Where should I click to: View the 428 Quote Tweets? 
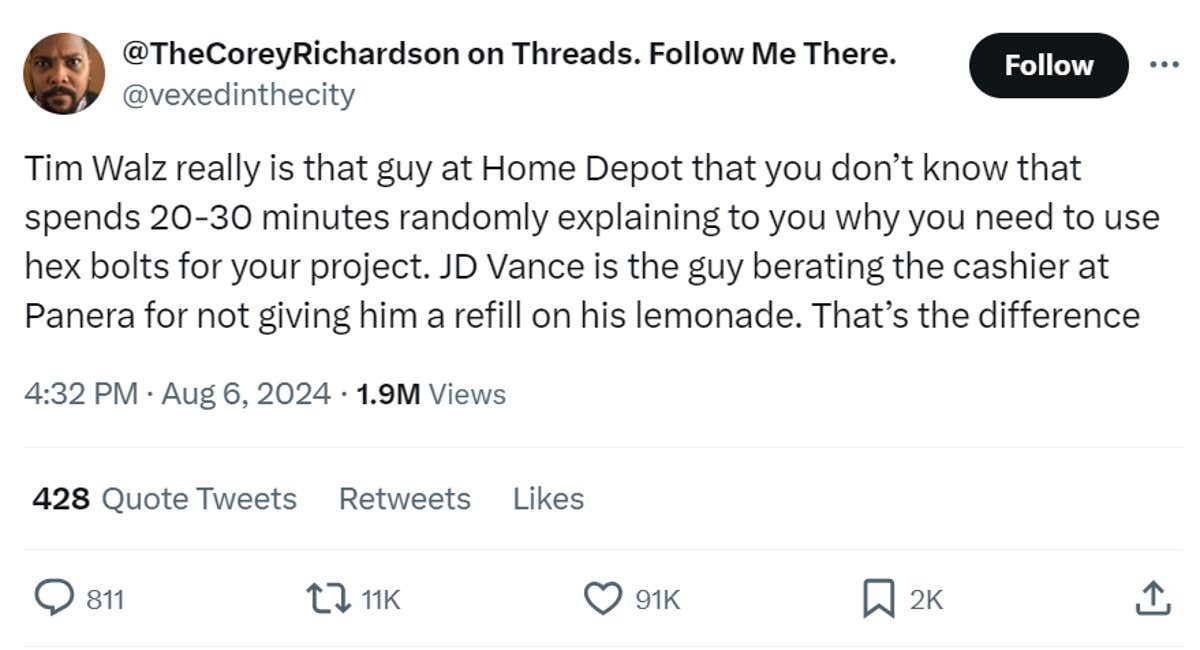click(x=164, y=498)
